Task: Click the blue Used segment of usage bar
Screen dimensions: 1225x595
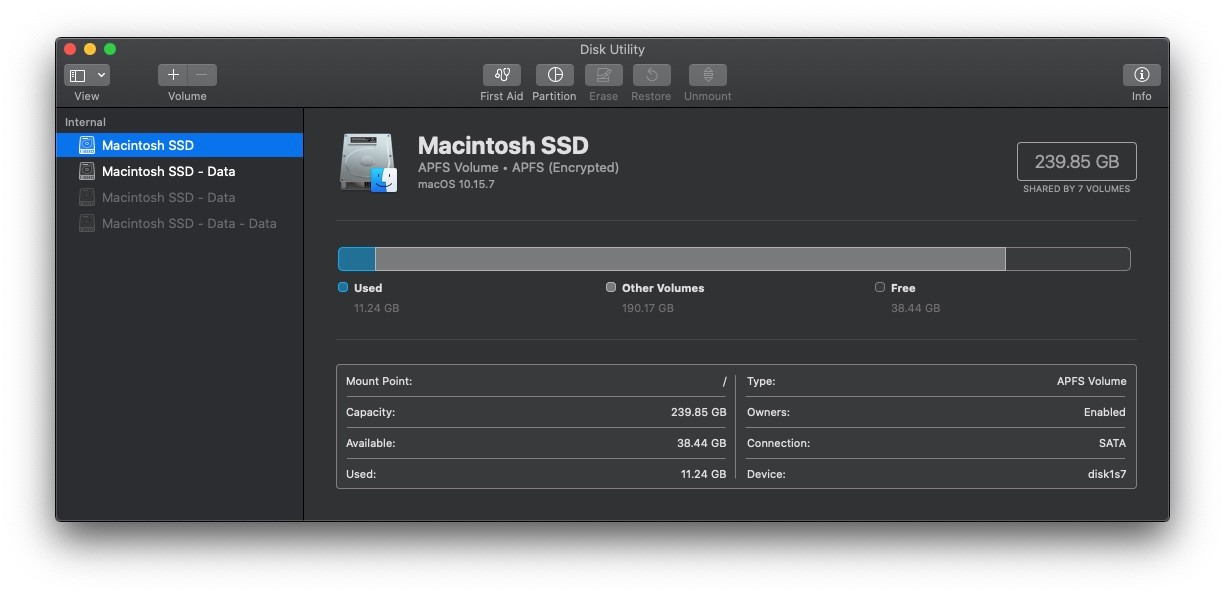Action: (x=357, y=259)
